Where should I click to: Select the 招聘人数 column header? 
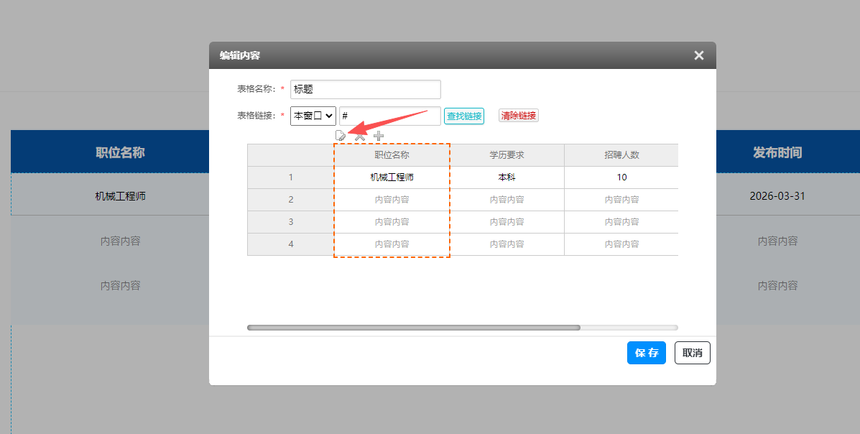pos(621,155)
